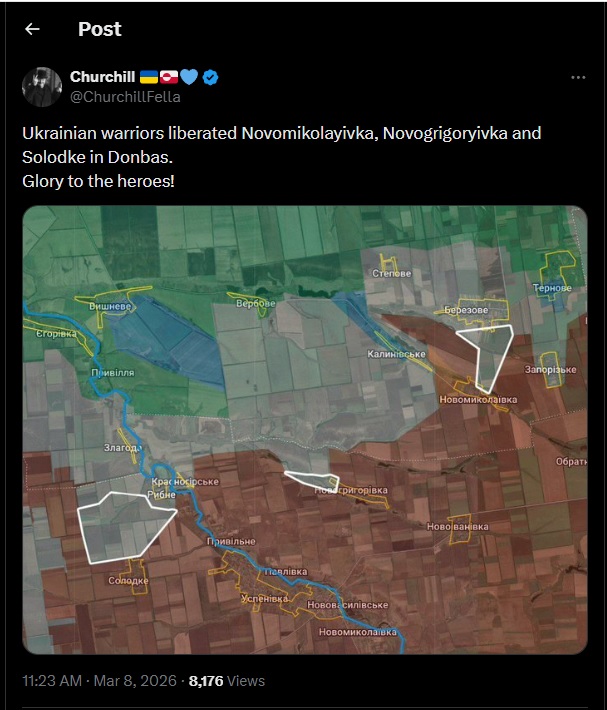This screenshot has width=607, height=710.
Task: Open the Churchill display name
Action: (x=102, y=77)
